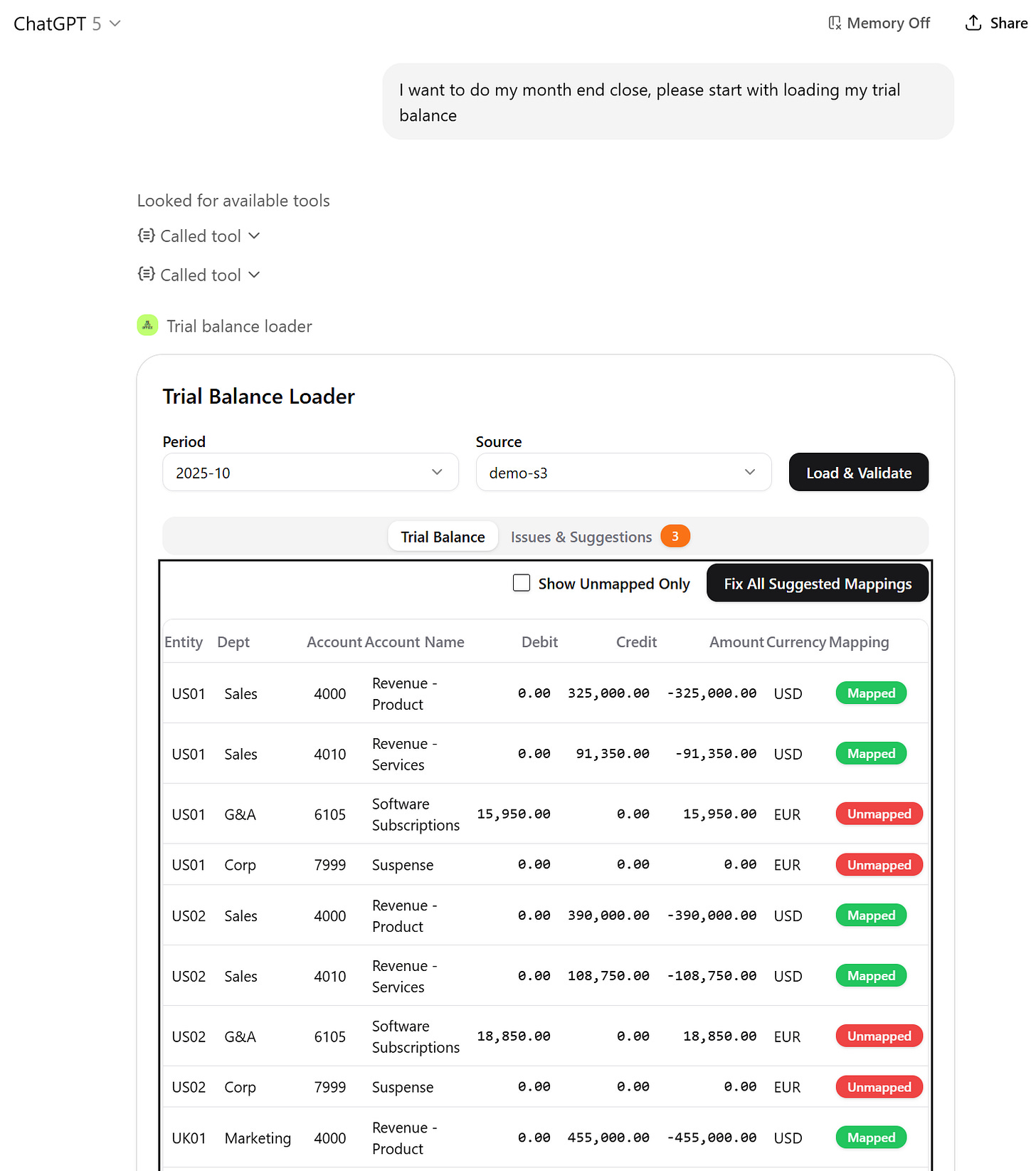Click the green Trial balance loader app icon
Viewport: 1036px width, 1171px height.
tap(147, 325)
